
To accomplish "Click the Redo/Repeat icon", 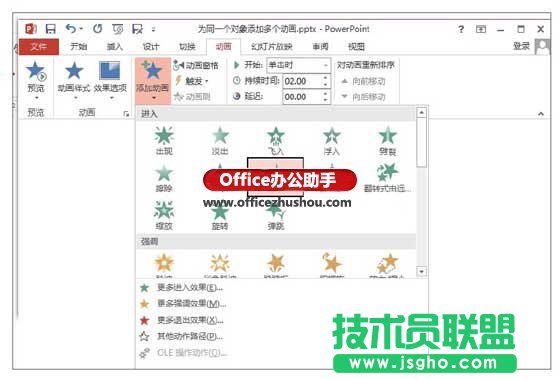I will [98, 28].
